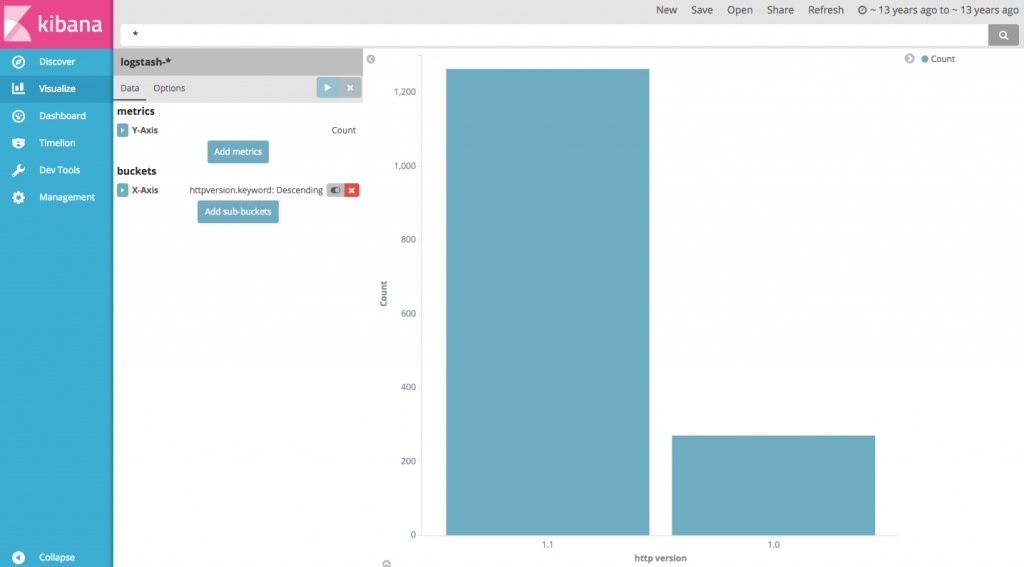Viewport: 1024px width, 567px height.
Task: Click the httpversion.keyword: Descending text
Action: tap(256, 190)
